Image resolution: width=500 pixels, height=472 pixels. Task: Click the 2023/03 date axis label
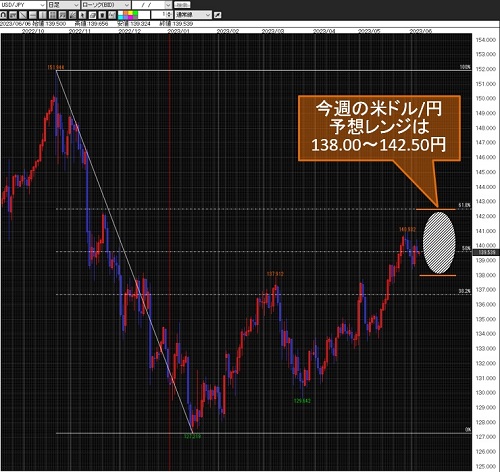point(273,31)
